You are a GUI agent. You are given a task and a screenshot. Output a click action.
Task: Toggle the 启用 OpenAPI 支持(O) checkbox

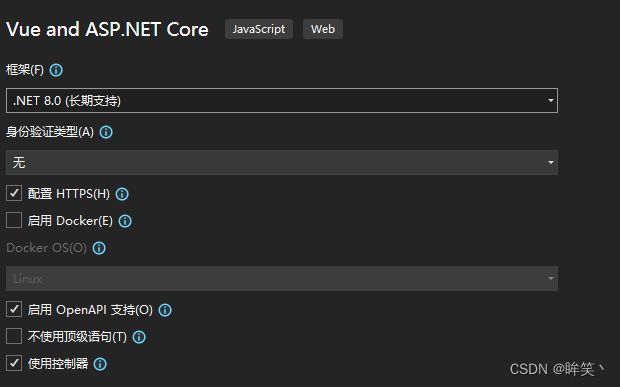point(14,309)
